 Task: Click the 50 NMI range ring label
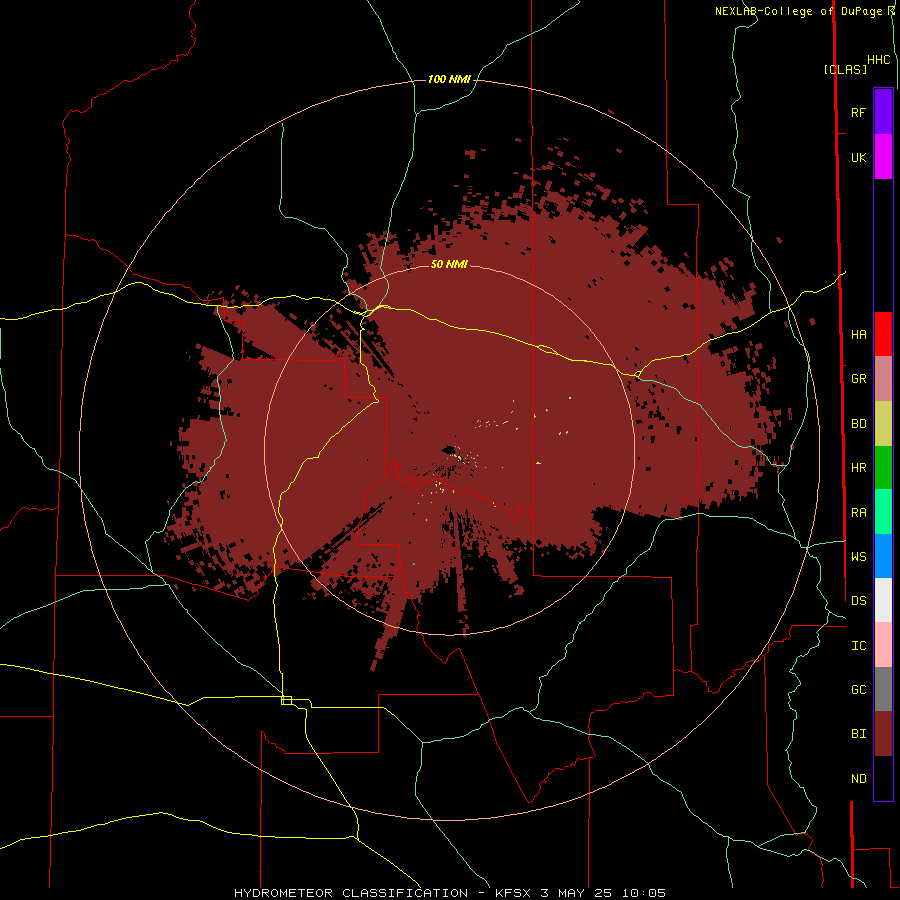pyautogui.click(x=449, y=264)
